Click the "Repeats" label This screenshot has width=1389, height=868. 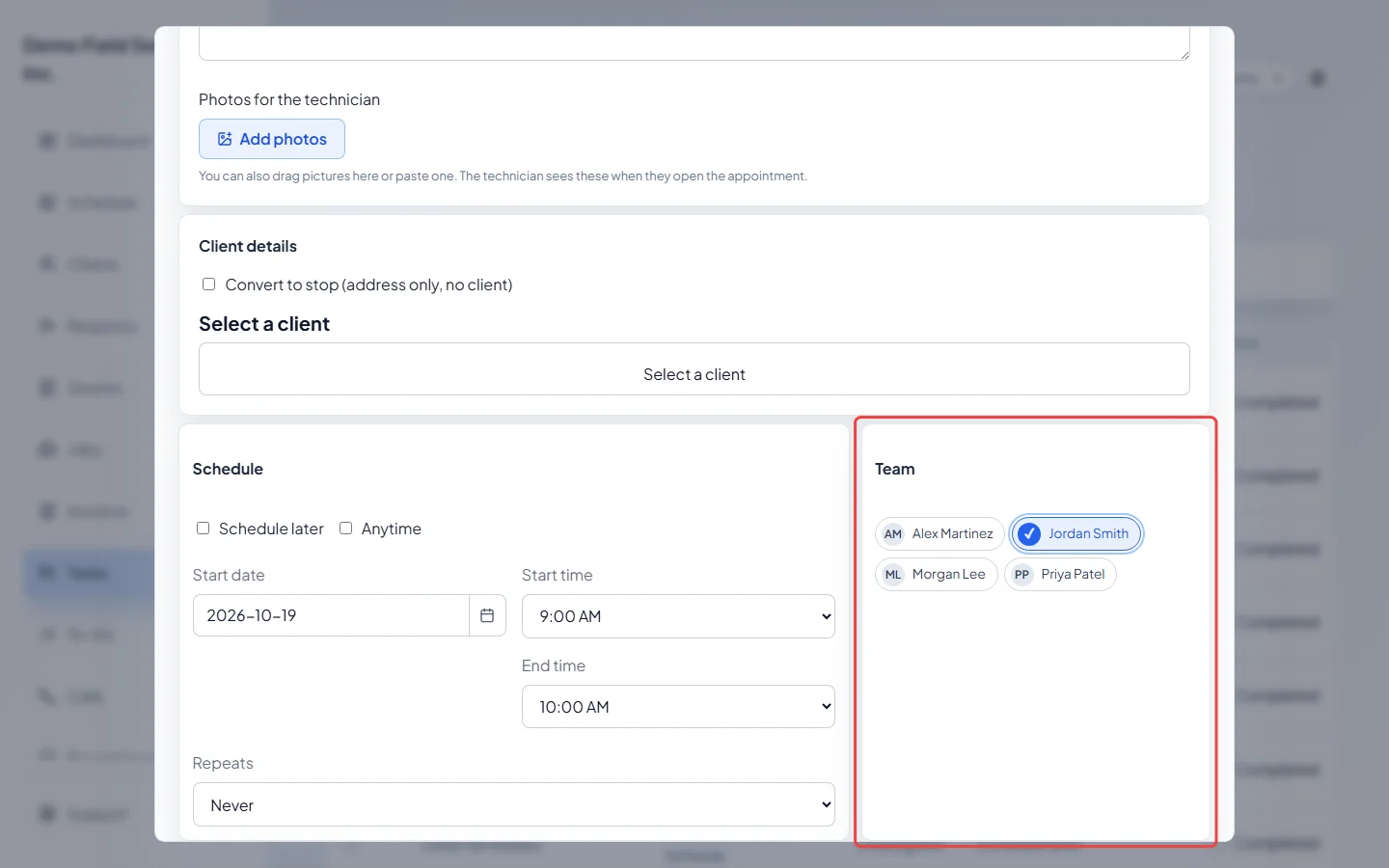(x=223, y=763)
